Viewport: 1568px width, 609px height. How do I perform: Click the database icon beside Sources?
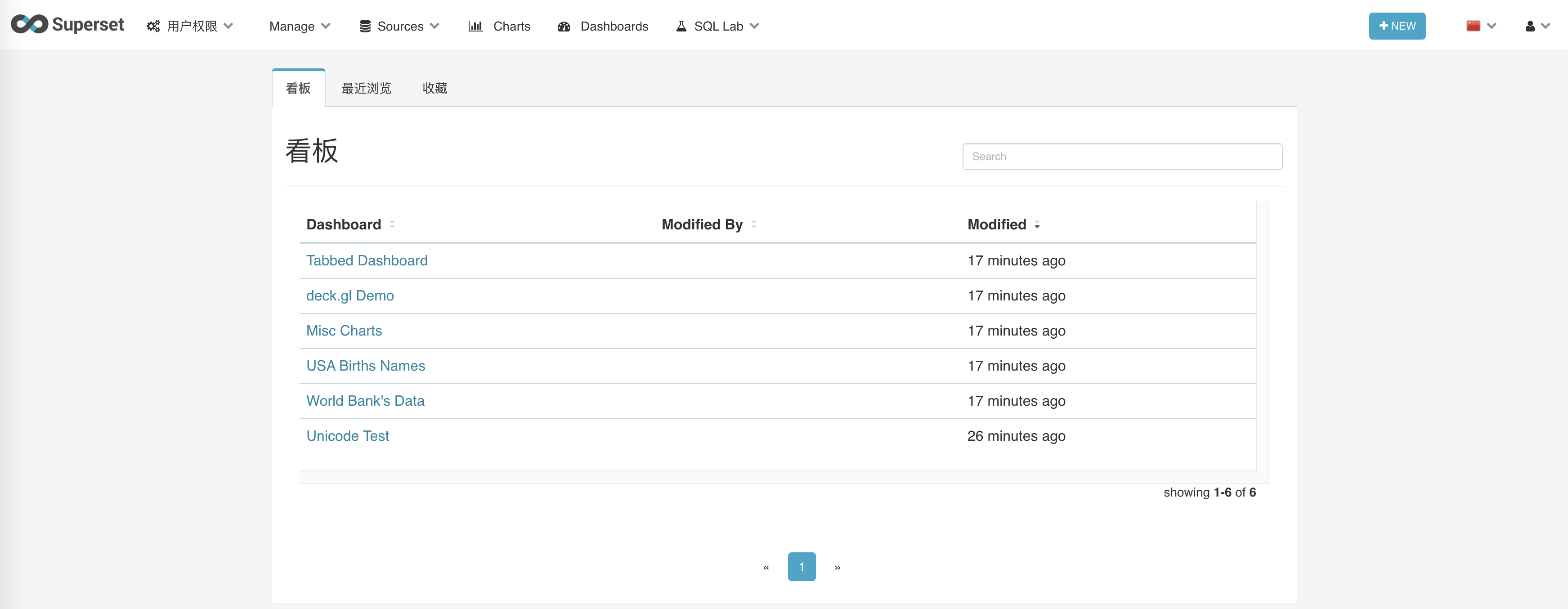365,26
